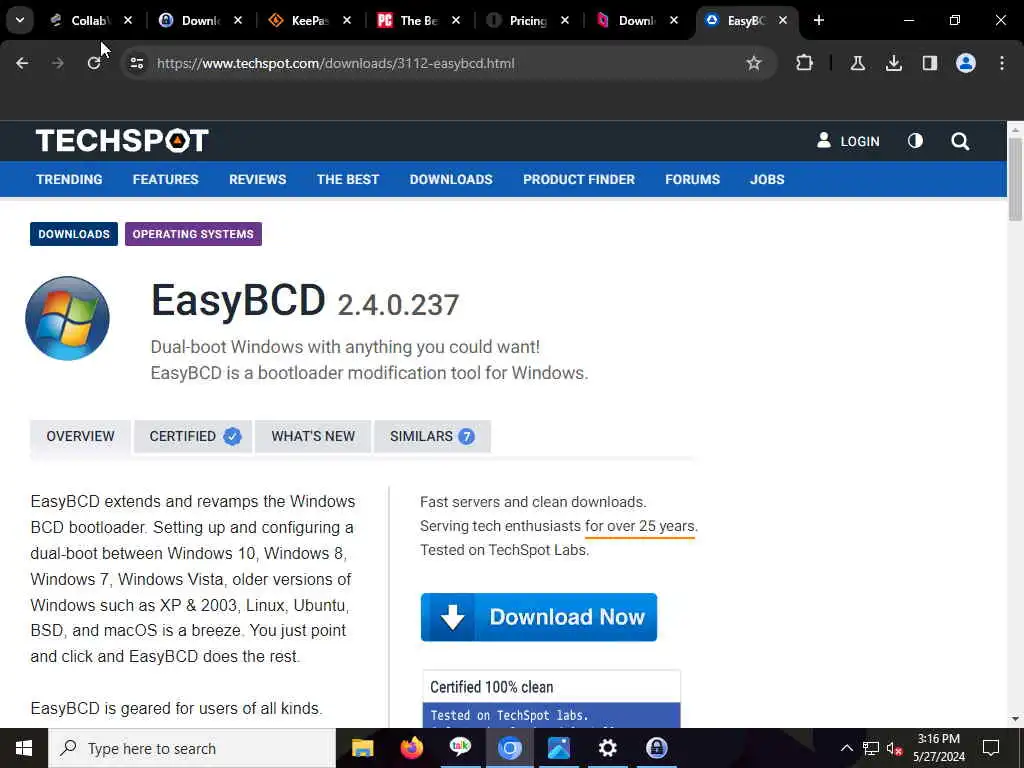This screenshot has height=768, width=1024.
Task: Click the network status tray icon
Action: [x=871, y=748]
